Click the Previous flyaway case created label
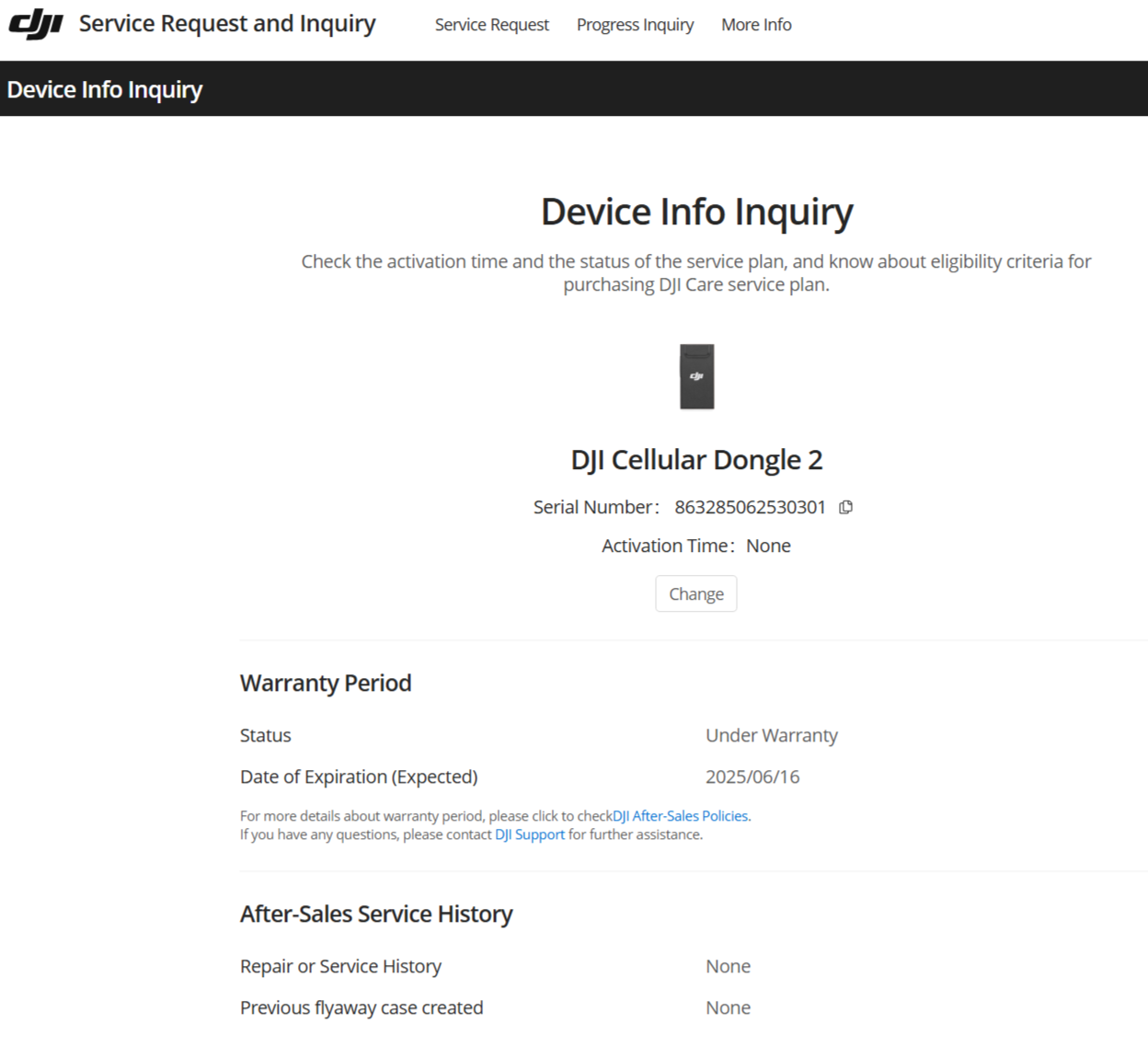The height and width of the screenshot is (1058, 1148). click(x=362, y=1007)
